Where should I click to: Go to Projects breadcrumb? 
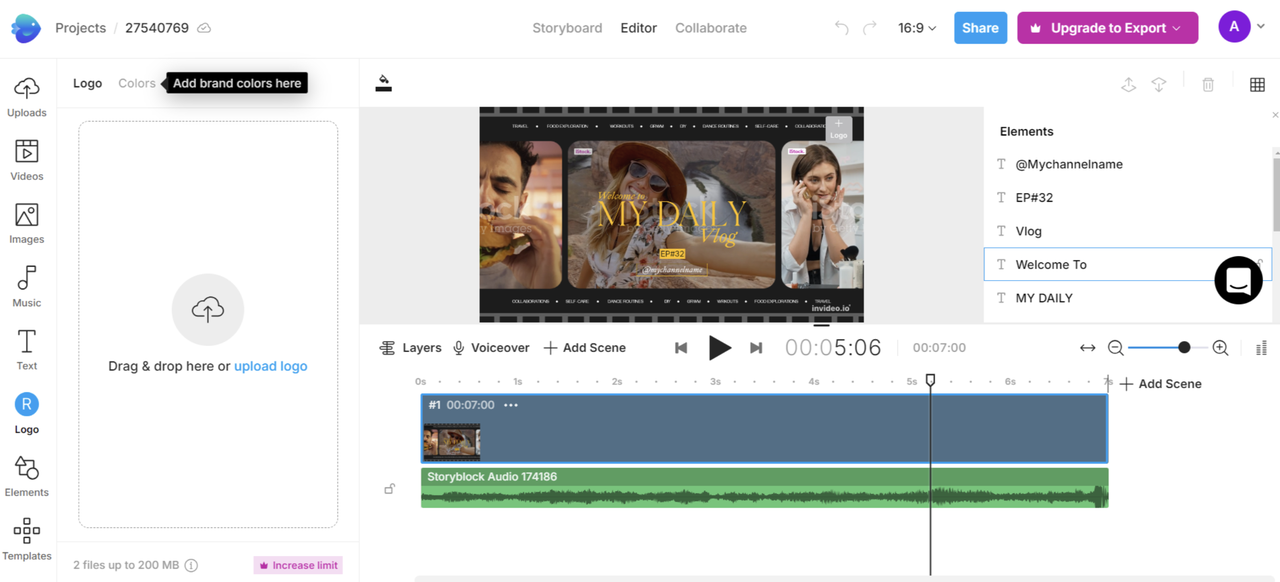tap(80, 28)
